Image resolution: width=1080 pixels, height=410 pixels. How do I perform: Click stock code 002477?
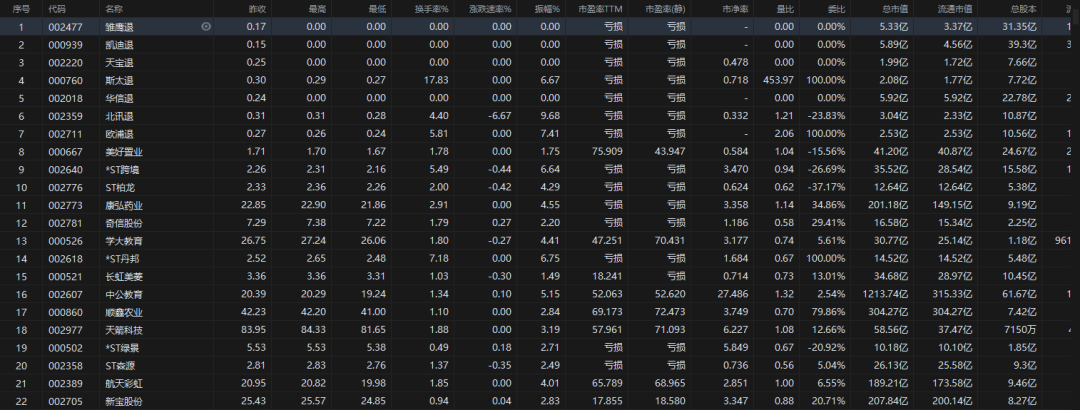[x=65, y=27]
